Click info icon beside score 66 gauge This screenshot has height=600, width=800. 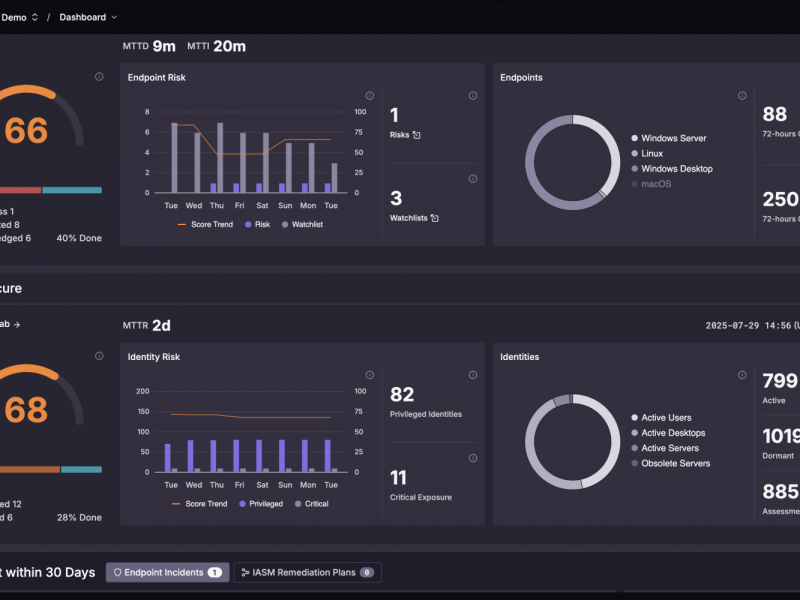99,77
